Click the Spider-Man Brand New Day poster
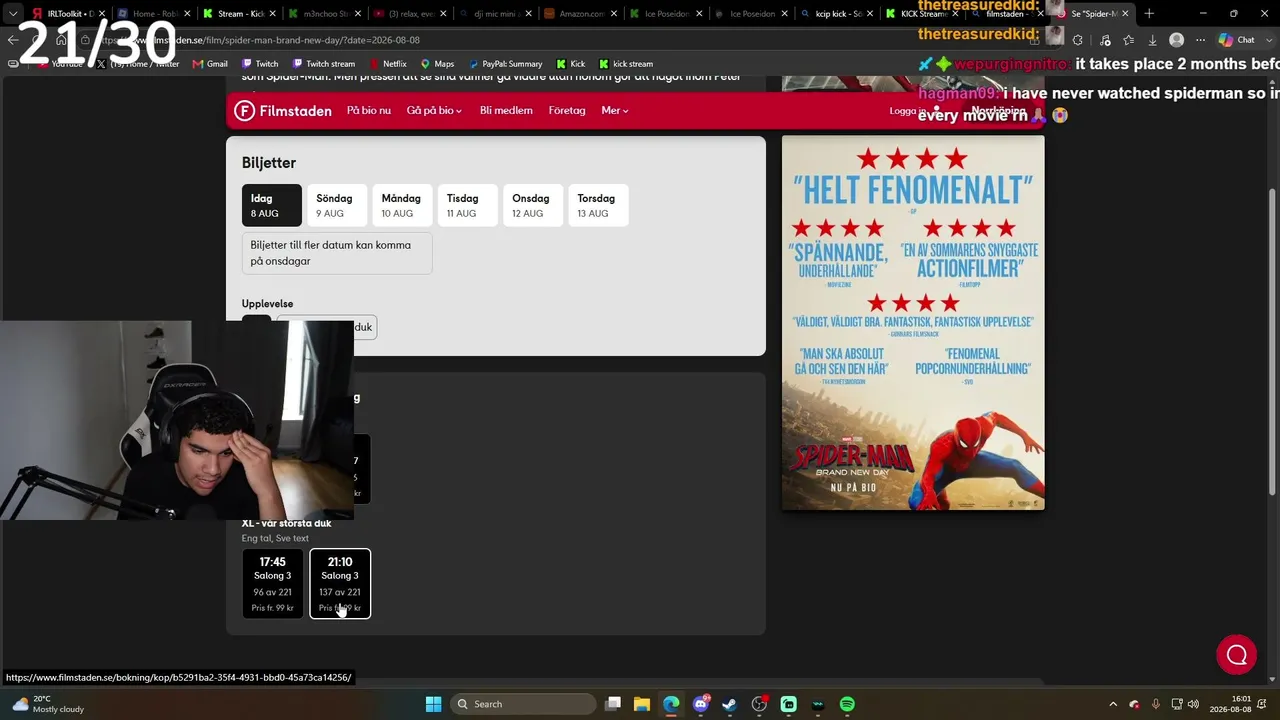 913,323
